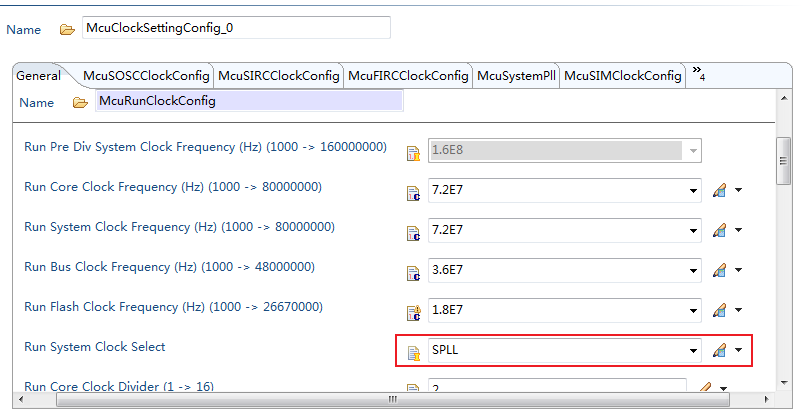The image size is (805, 419).
Task: Click the Run System Clock Frequency calc icon
Action: pyautogui.click(x=413, y=233)
